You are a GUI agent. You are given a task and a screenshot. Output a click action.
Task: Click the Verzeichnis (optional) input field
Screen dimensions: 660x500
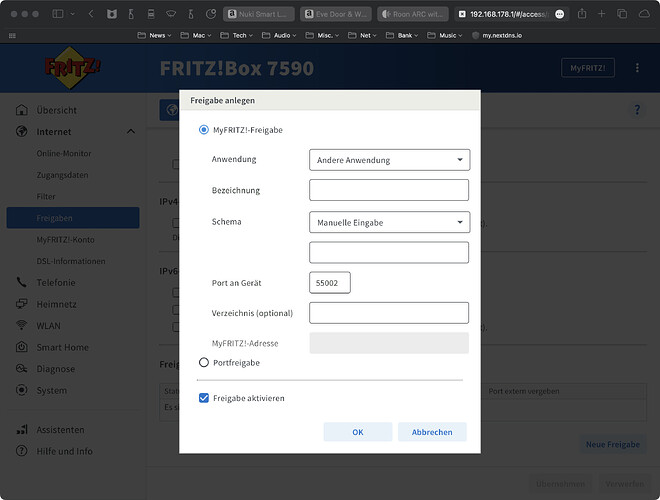[389, 313]
